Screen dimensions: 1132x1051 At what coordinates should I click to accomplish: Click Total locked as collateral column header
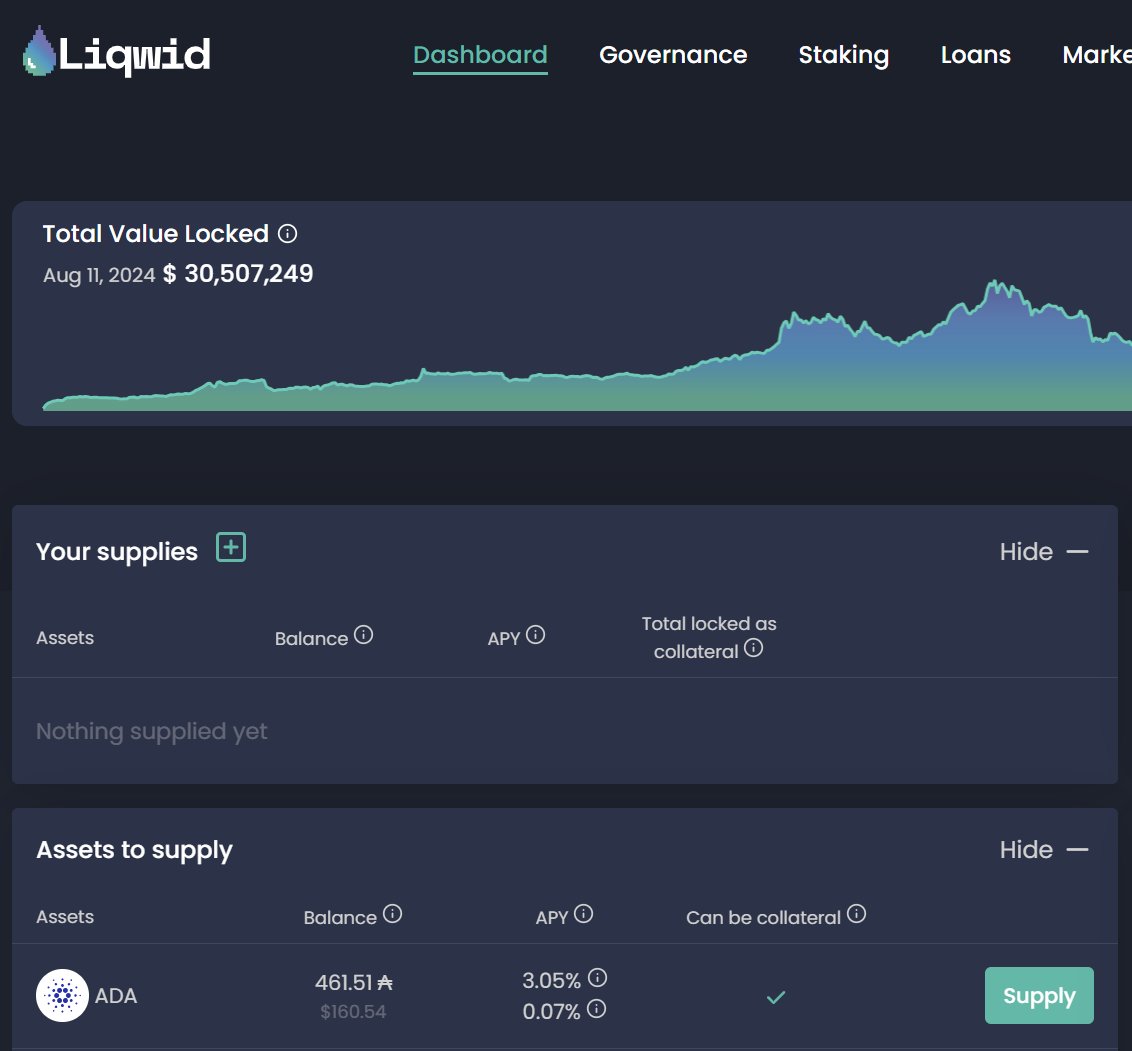point(709,637)
